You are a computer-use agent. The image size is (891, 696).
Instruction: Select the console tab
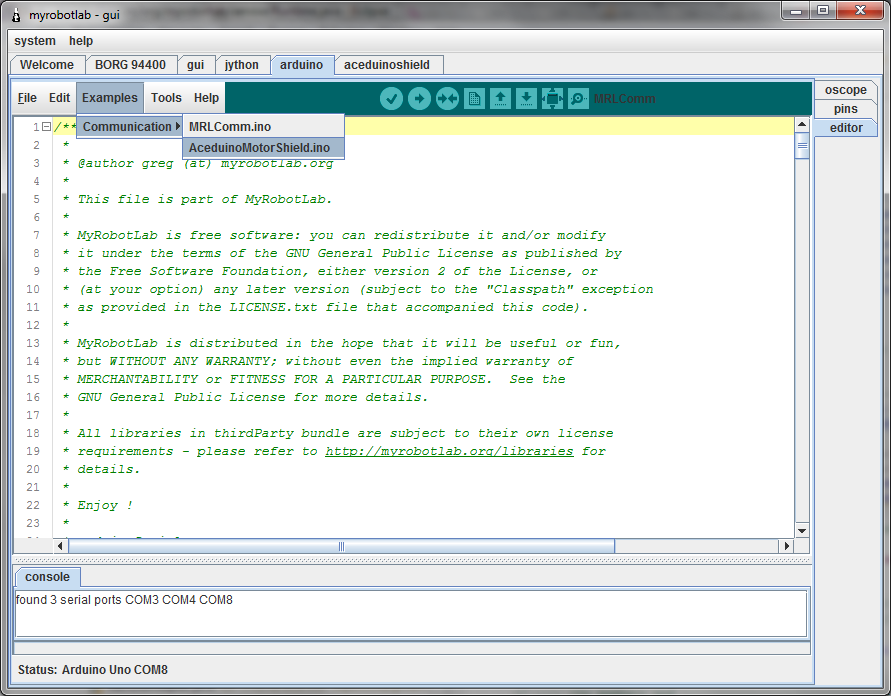pyautogui.click(x=47, y=577)
